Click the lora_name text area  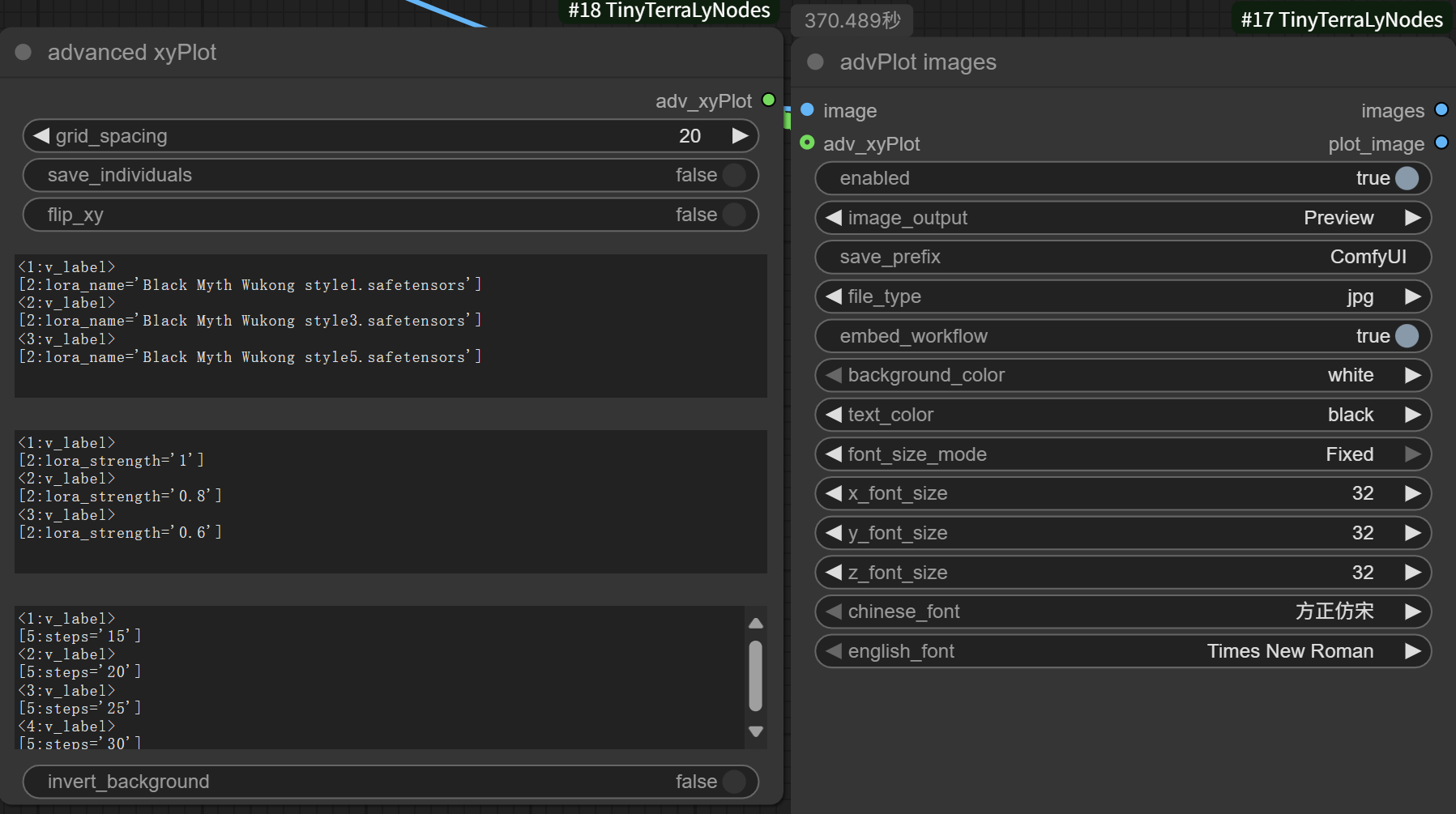(x=391, y=326)
